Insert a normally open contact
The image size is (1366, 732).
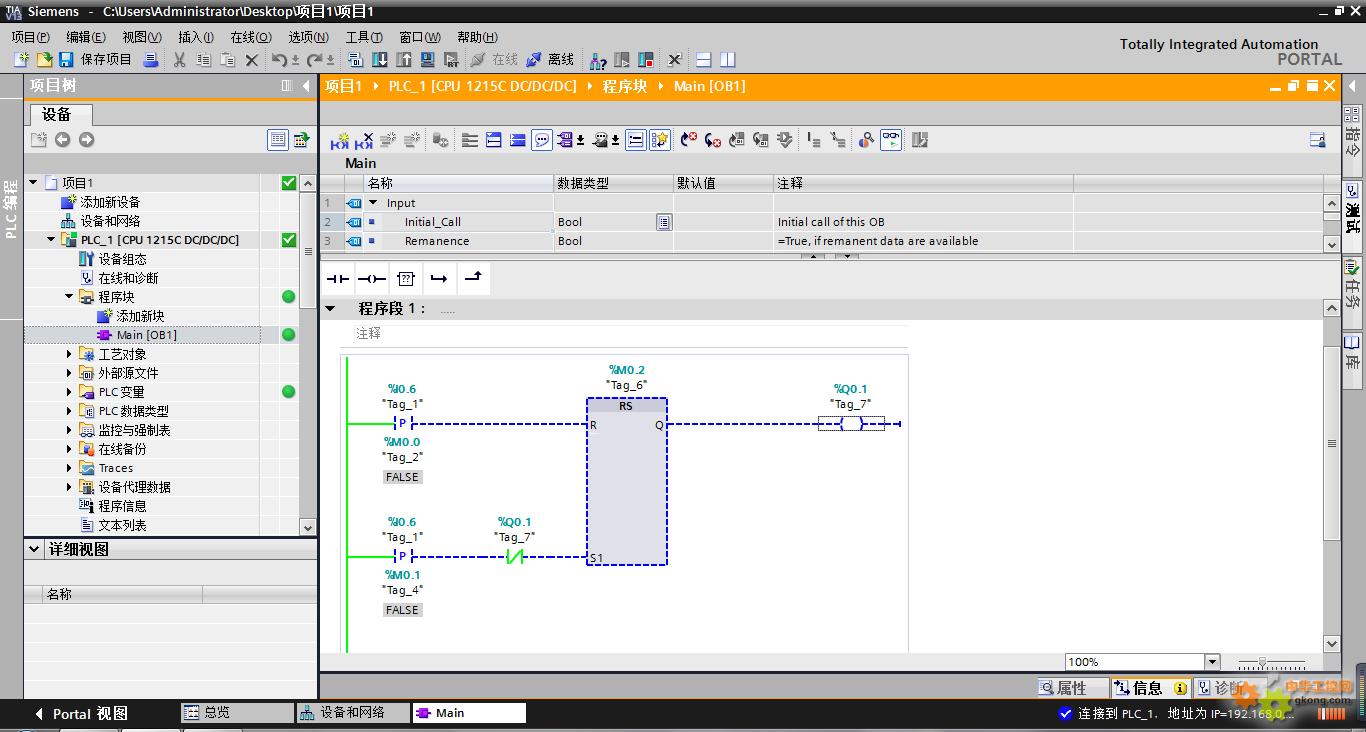click(338, 279)
